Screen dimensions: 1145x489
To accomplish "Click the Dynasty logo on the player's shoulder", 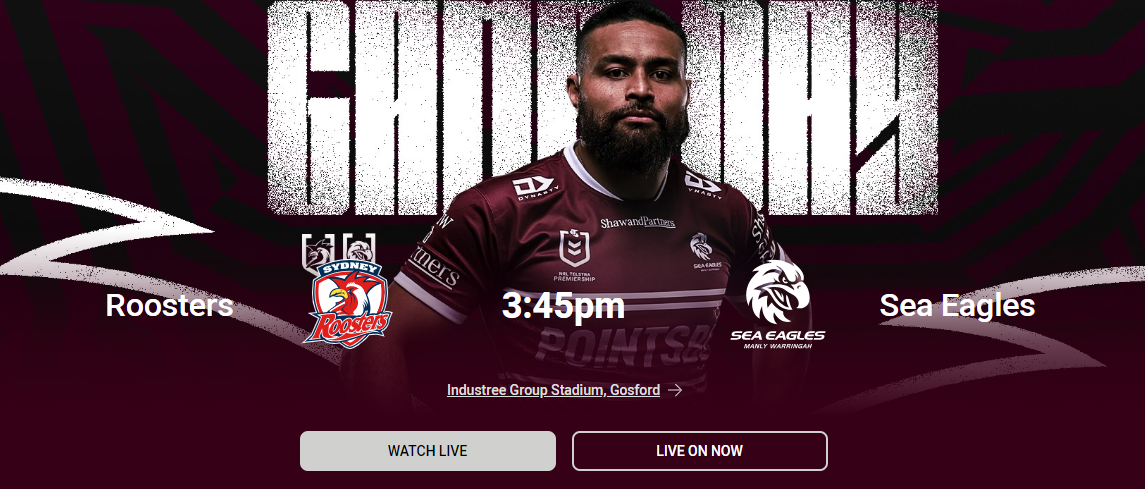I will [x=702, y=185].
